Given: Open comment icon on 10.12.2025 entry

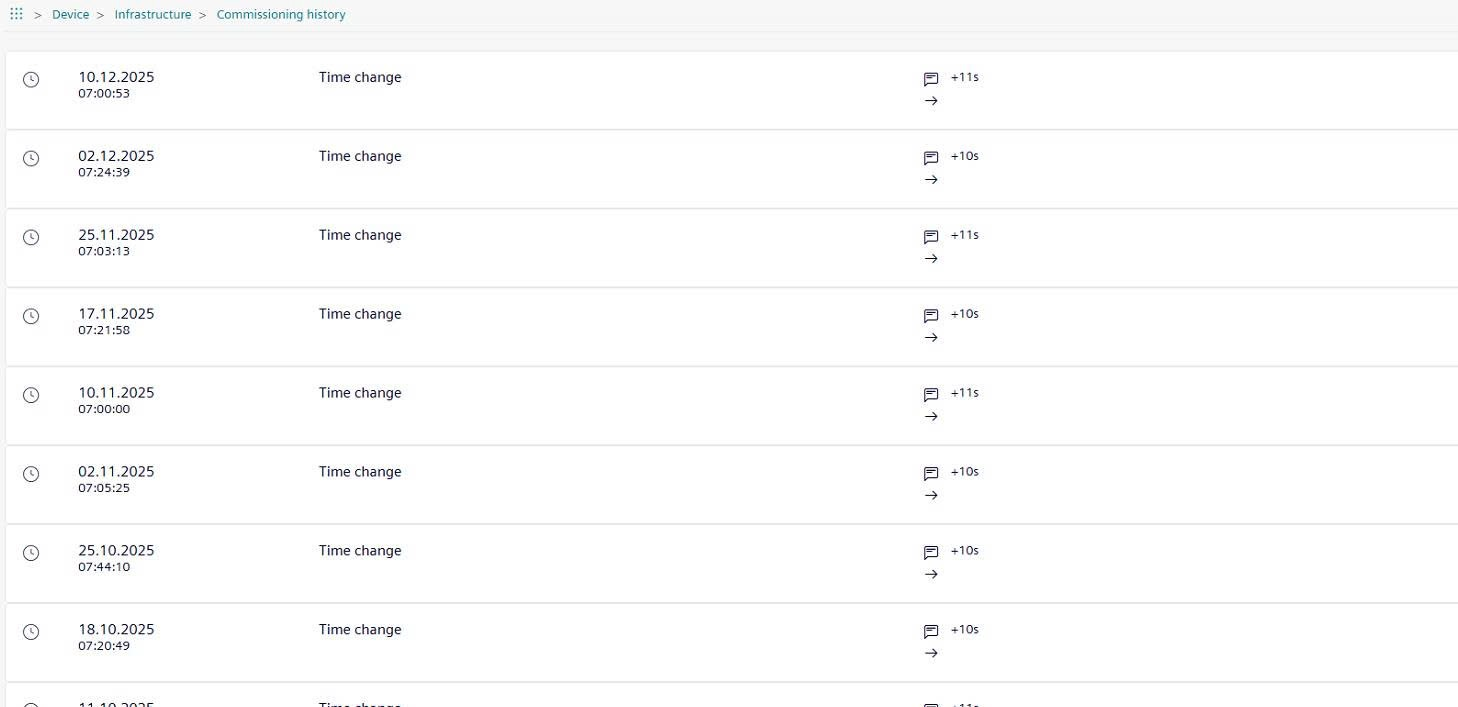Looking at the screenshot, I should coord(931,79).
